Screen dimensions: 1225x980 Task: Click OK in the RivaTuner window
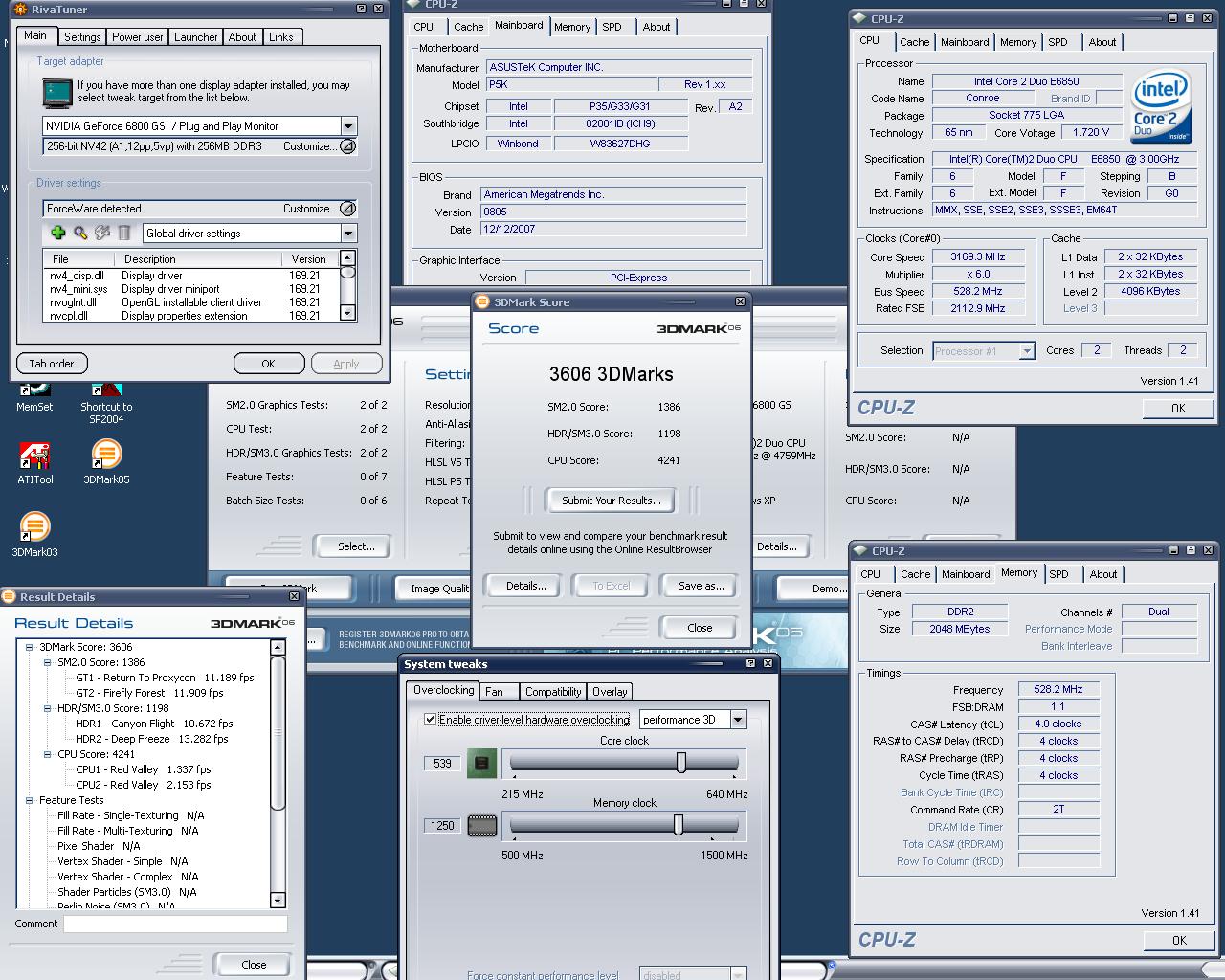268,364
